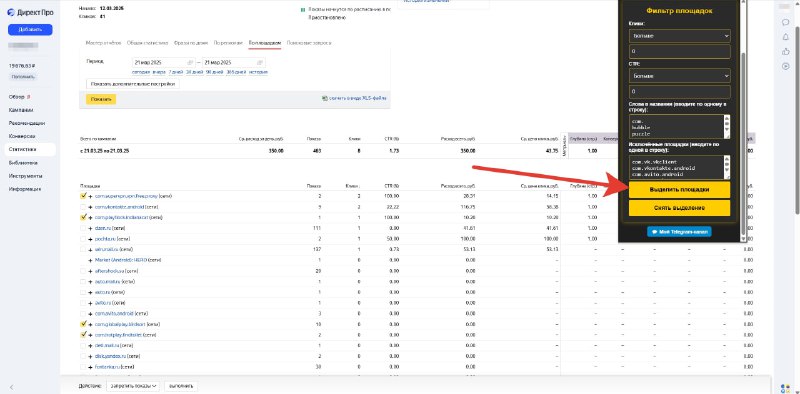Click the CTR value input in filter
800x394 pixels.
(680, 92)
